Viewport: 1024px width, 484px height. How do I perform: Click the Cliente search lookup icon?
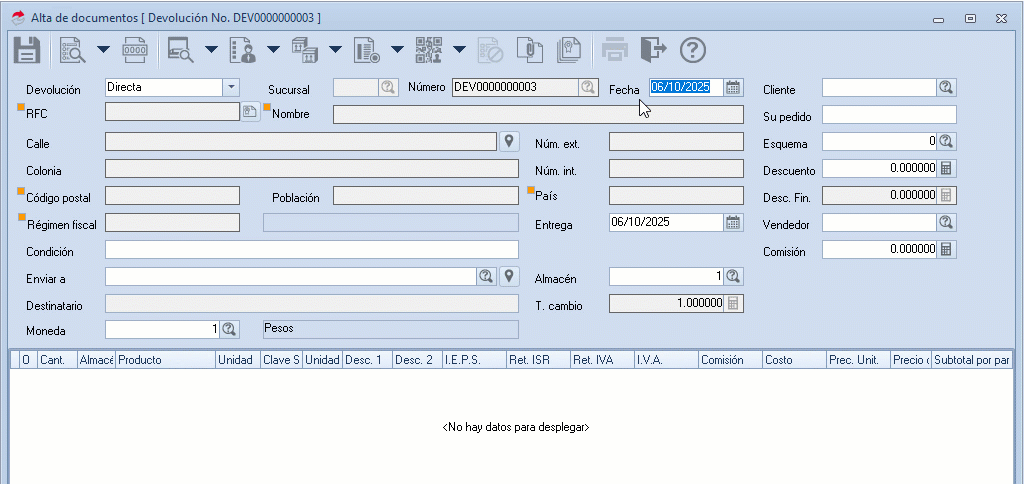click(x=946, y=87)
